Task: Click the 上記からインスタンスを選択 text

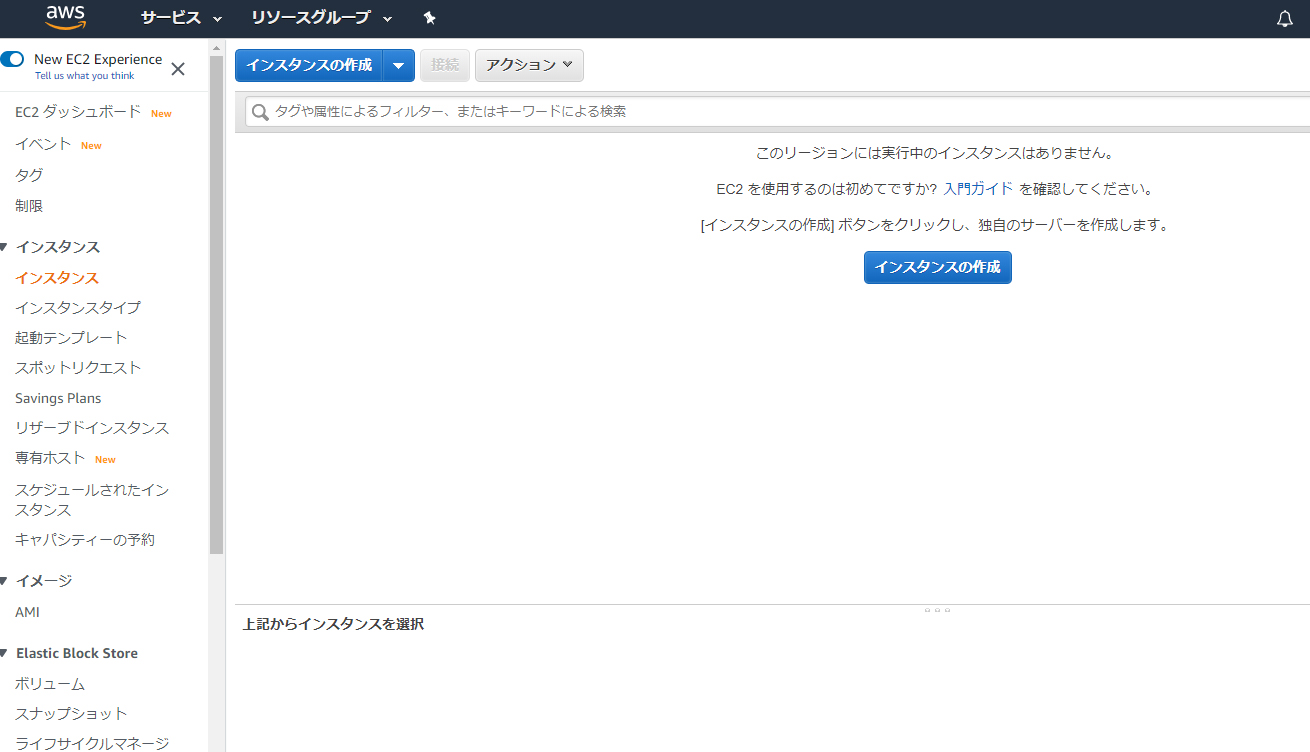Action: coord(333,624)
